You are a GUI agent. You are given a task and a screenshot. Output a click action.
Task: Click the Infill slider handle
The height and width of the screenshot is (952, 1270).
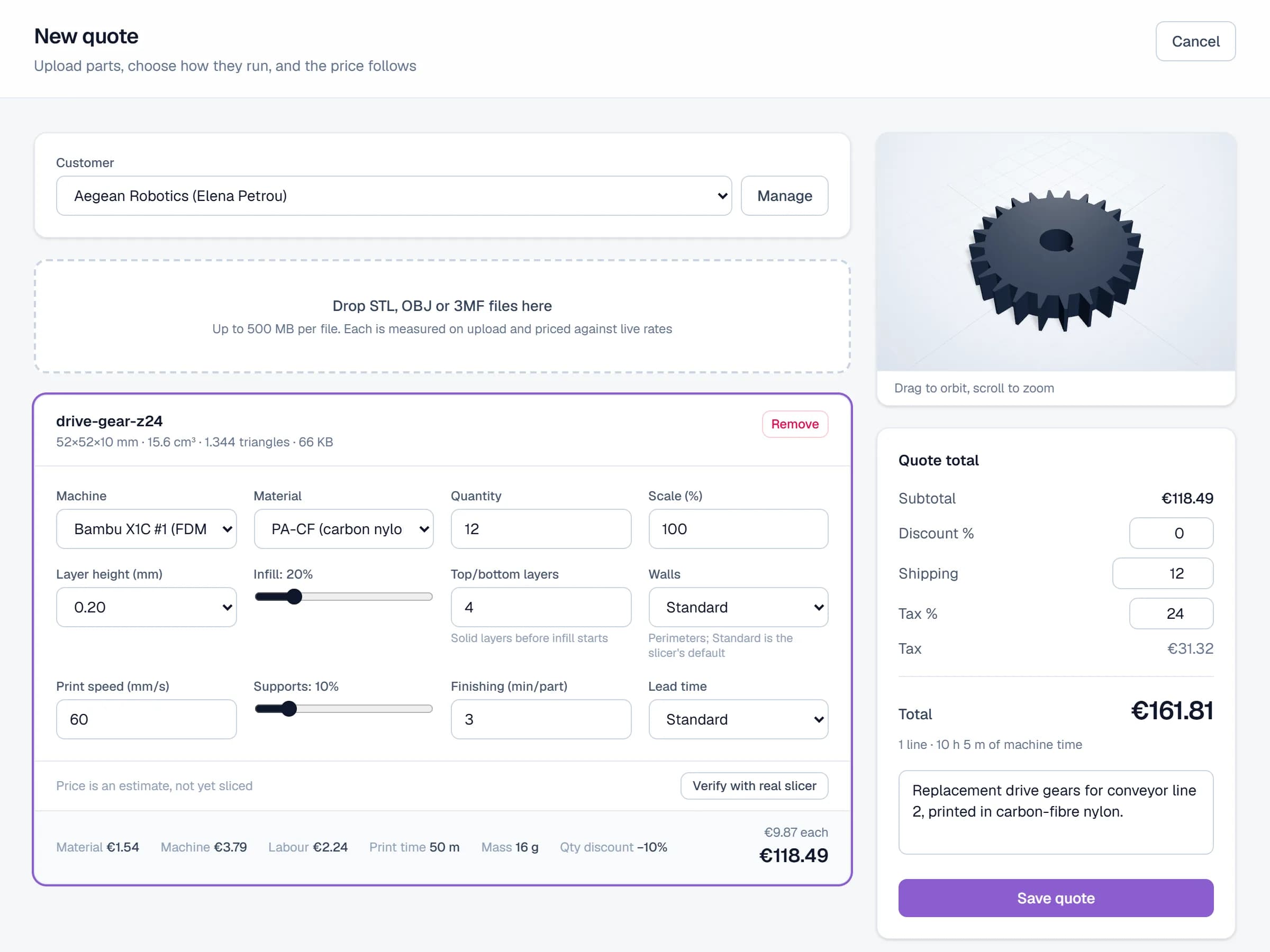tap(294, 597)
